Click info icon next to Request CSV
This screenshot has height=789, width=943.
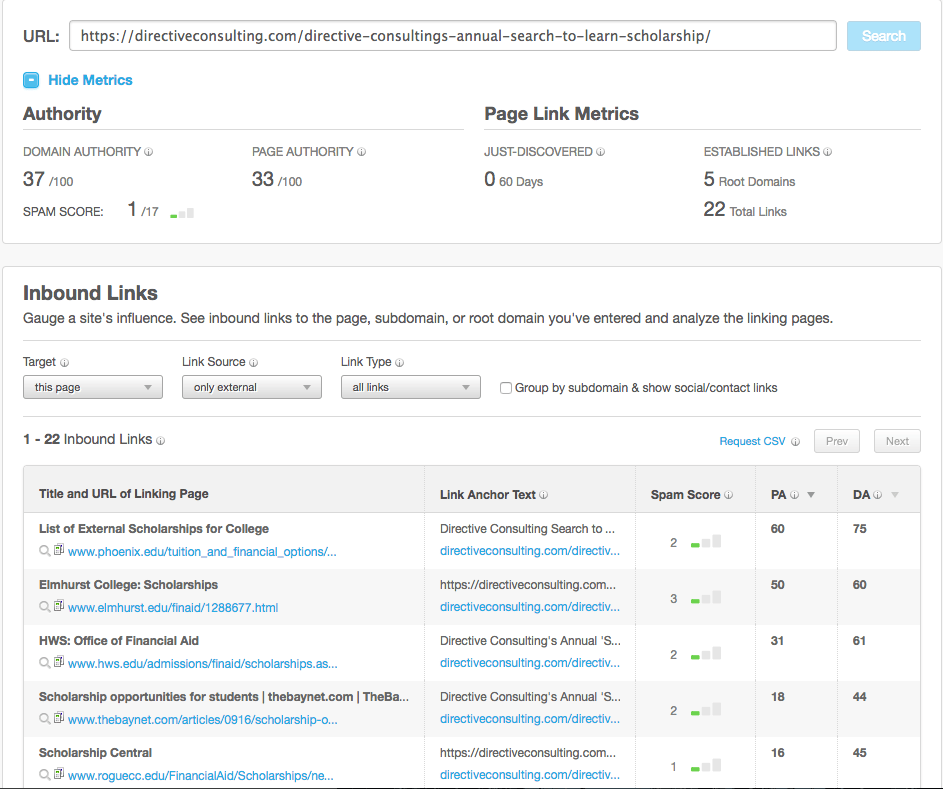pos(796,441)
